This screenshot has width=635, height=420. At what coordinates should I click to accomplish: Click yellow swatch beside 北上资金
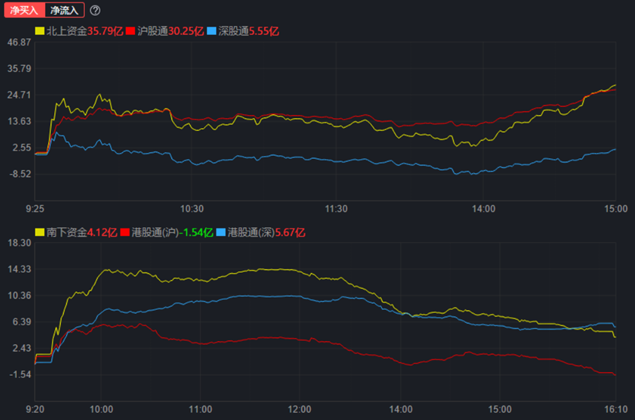pos(40,31)
